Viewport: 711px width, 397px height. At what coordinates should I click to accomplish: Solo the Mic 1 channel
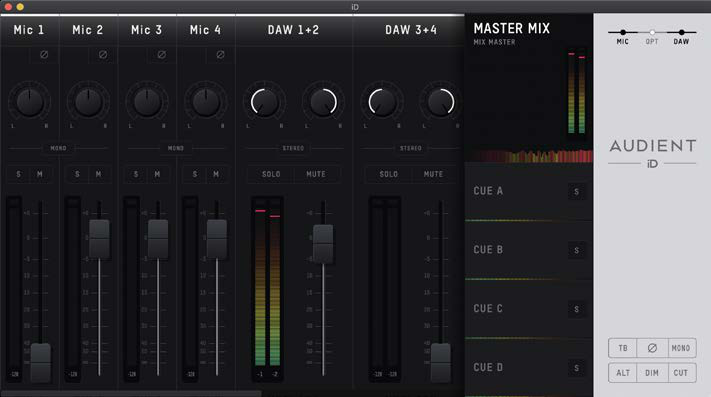point(19,174)
